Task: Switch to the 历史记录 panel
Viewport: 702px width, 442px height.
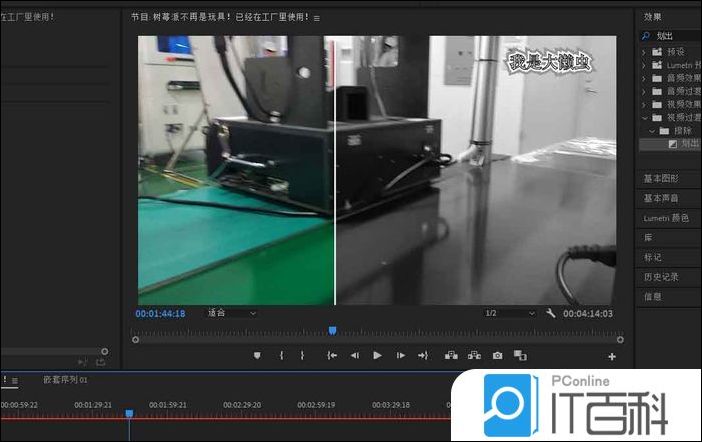Action: pos(660,276)
